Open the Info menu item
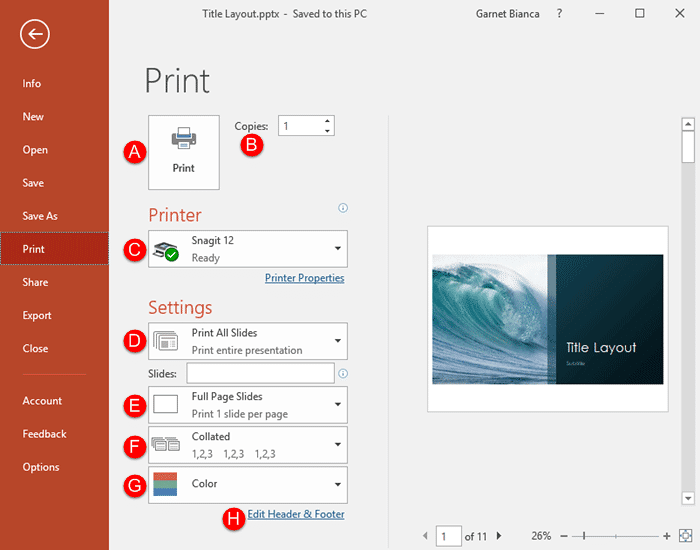This screenshot has height=550, width=700. [x=32, y=83]
